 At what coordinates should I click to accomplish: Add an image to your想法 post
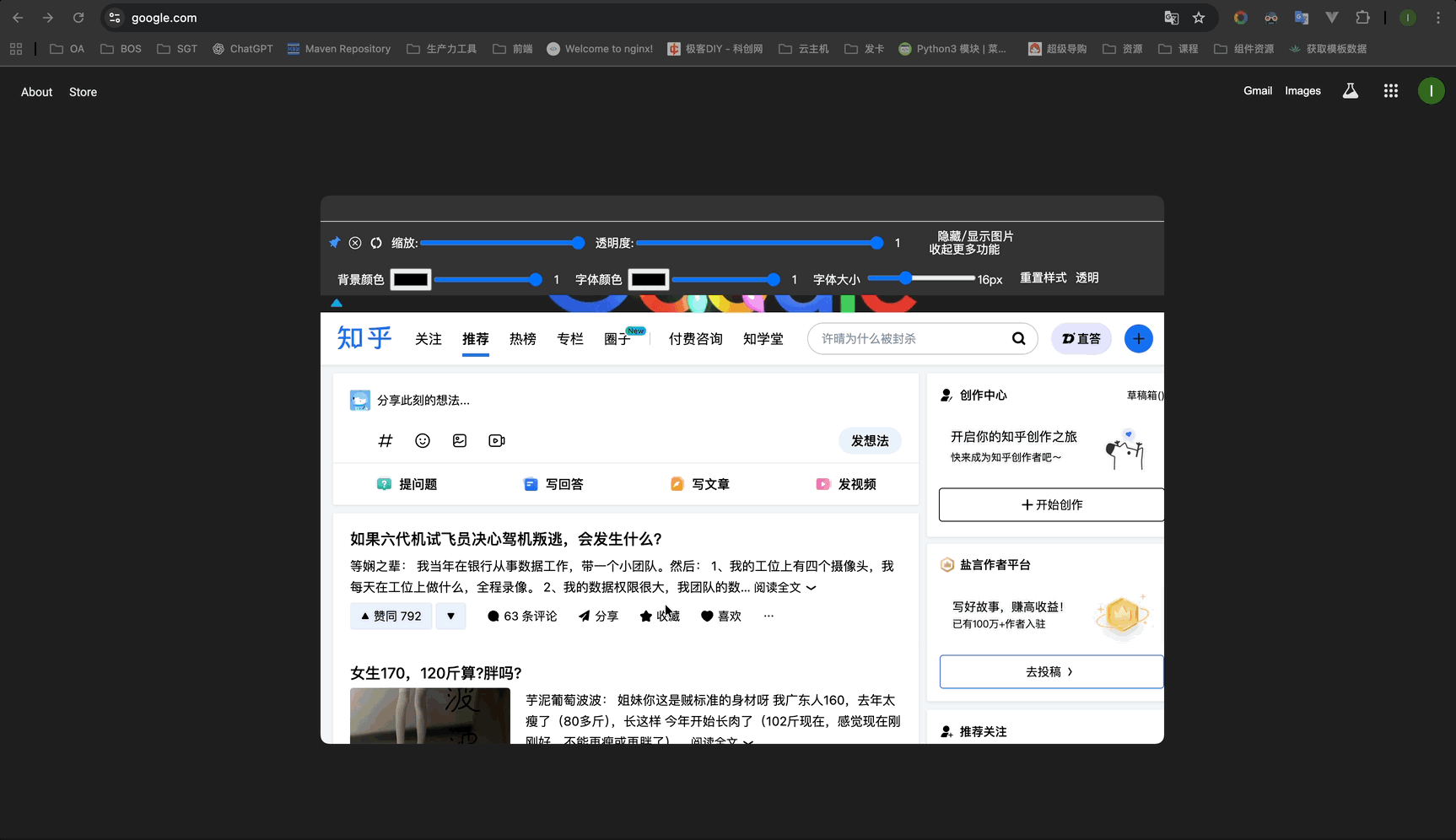coord(460,440)
